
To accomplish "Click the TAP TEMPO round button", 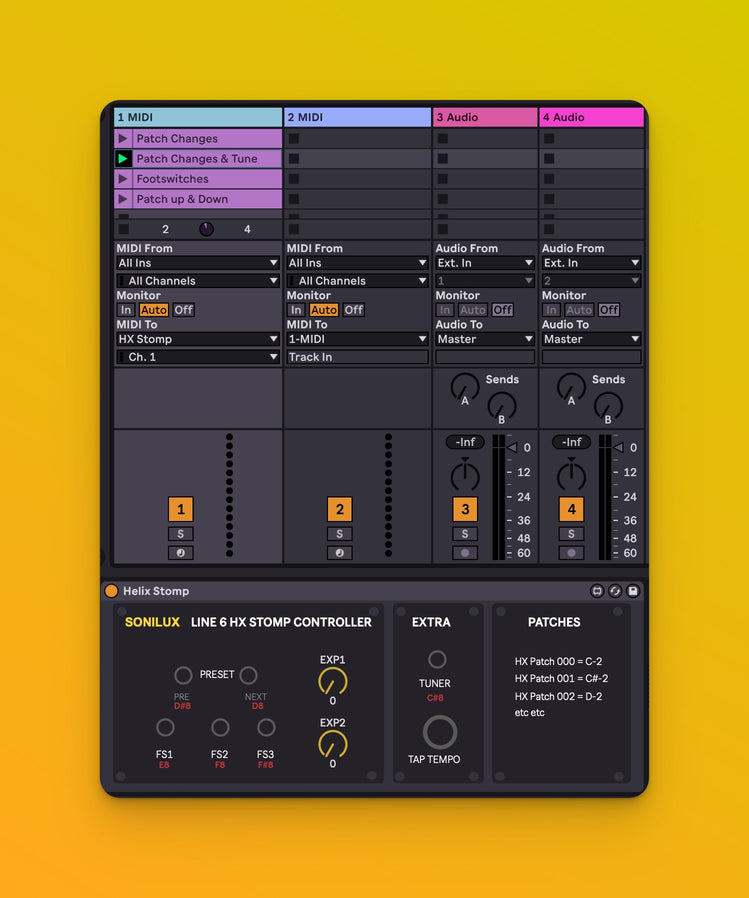I will 439,732.
